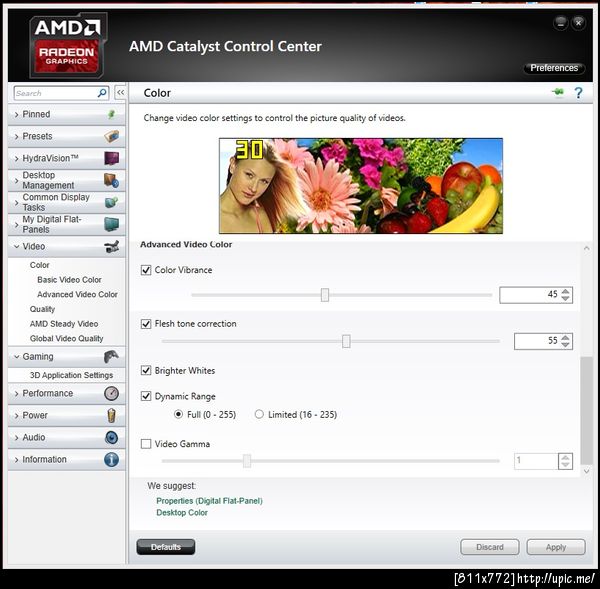600x589 pixels.
Task: Click the Power battery icon
Action: pos(111,415)
